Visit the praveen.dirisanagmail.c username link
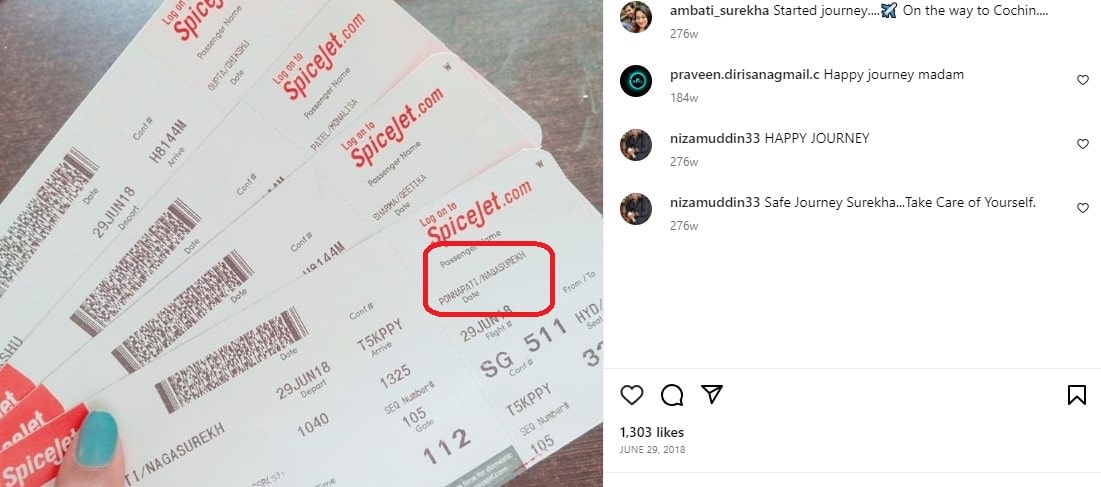Screen dimensions: 1101x487 point(745,74)
